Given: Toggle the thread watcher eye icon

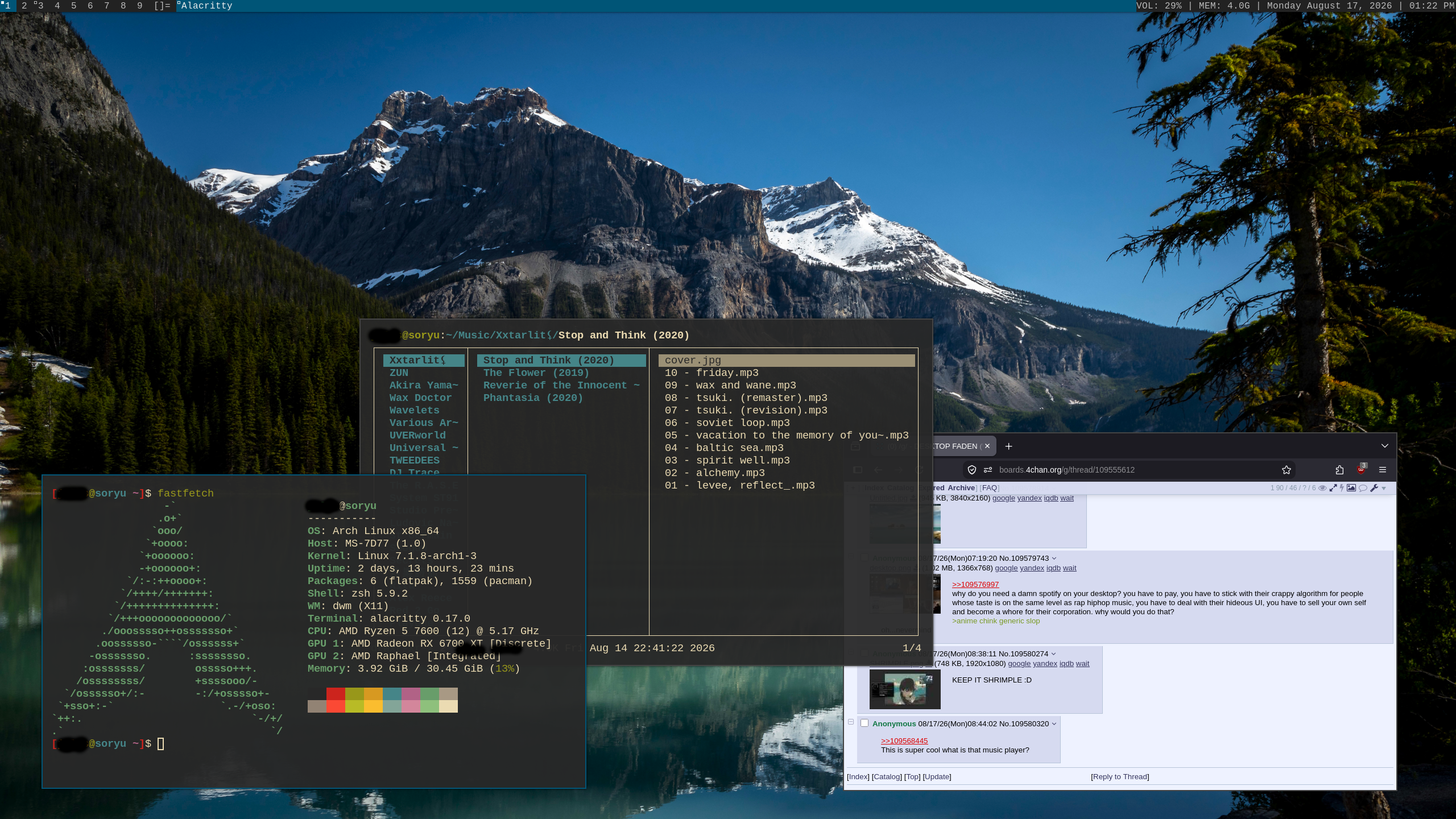Looking at the screenshot, I should (1322, 488).
